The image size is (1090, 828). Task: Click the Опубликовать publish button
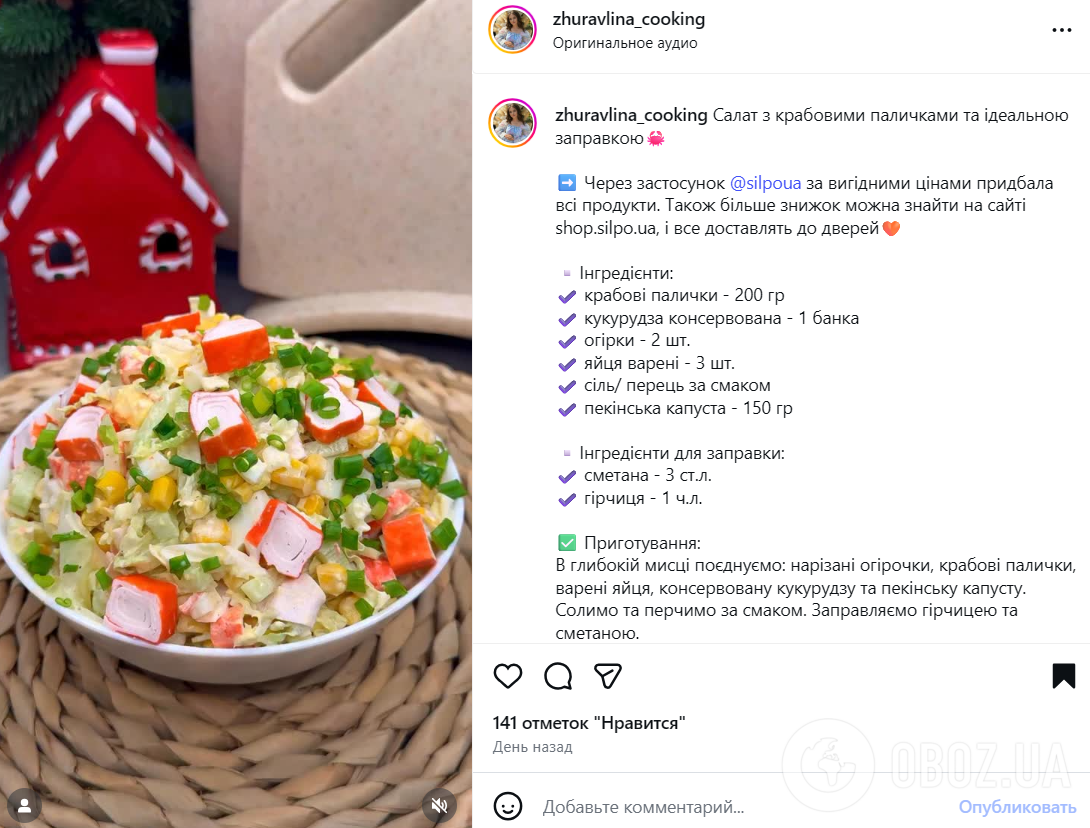tap(1017, 807)
